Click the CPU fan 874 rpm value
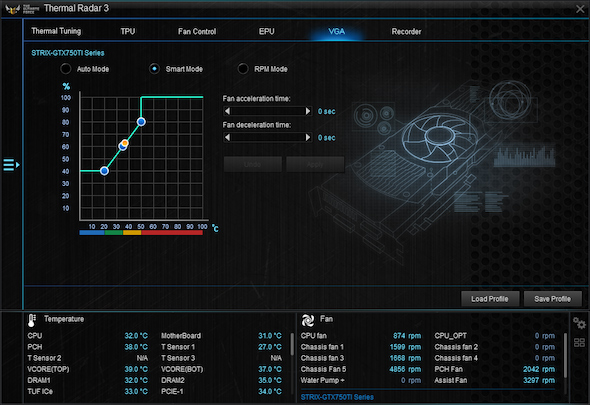Image resolution: width=590 pixels, height=405 pixels. (407, 336)
